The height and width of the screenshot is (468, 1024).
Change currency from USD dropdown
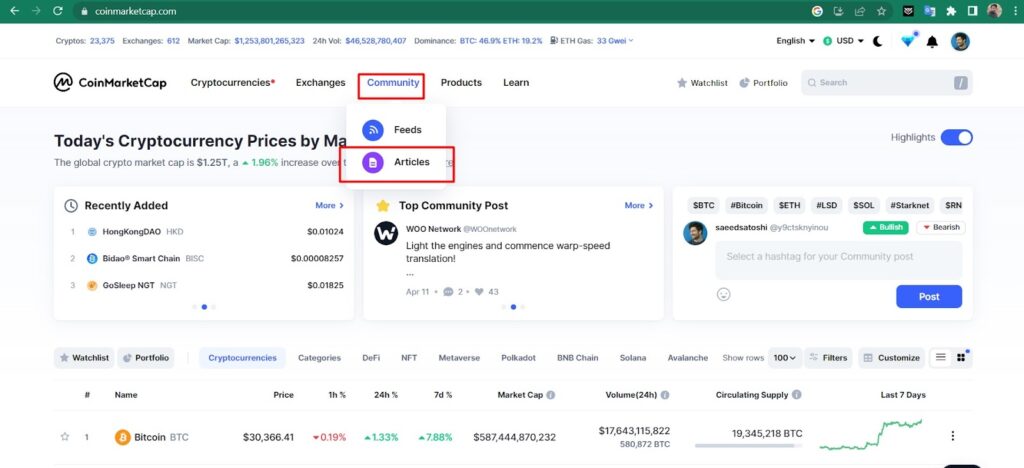pos(843,41)
